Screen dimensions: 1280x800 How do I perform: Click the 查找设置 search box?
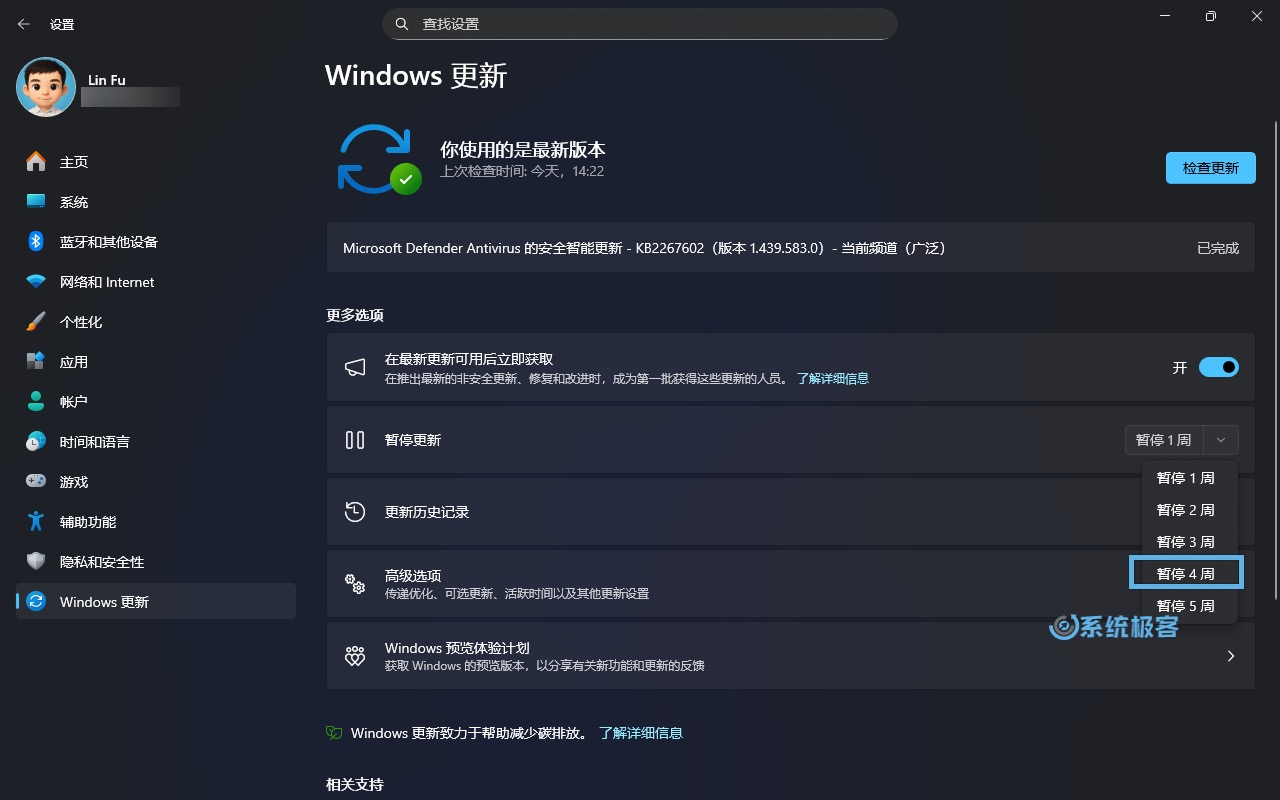(x=640, y=23)
